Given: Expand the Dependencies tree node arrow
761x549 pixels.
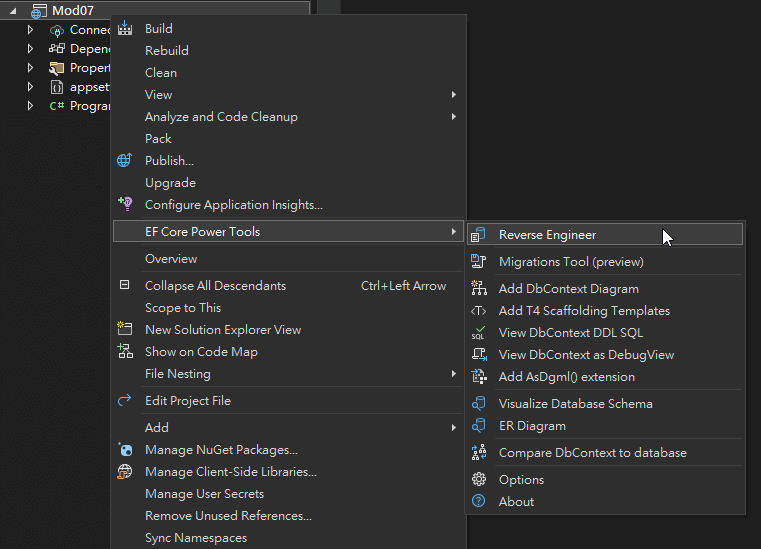Looking at the screenshot, I should coord(31,49).
